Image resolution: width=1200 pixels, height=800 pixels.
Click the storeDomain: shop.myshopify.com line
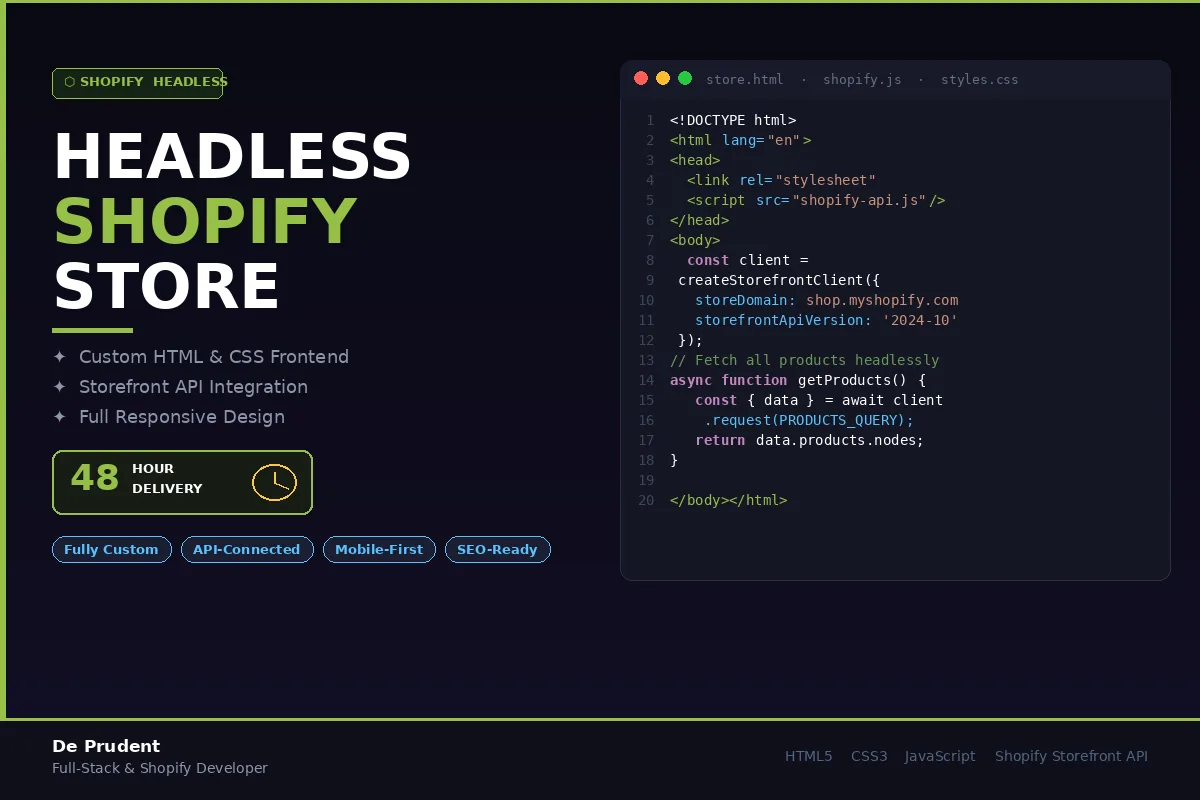point(827,300)
